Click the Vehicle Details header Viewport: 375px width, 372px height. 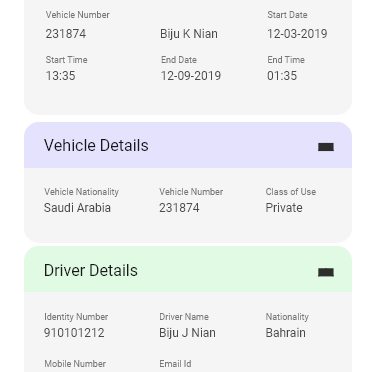coord(188,145)
